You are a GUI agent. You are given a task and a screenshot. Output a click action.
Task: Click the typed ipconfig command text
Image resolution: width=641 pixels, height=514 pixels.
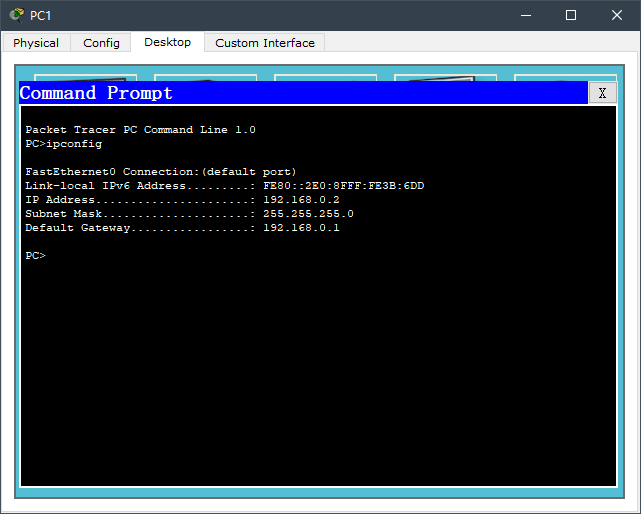(x=74, y=144)
